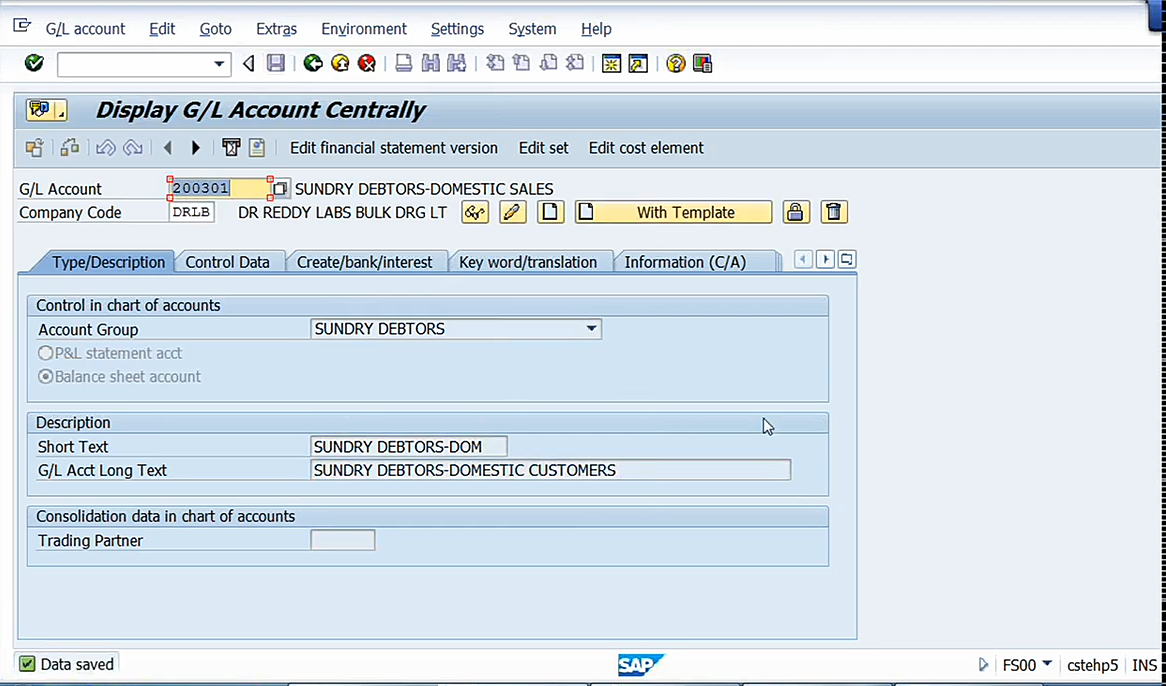Click the Find binoculars icon
1166x686 pixels.
(x=430, y=63)
